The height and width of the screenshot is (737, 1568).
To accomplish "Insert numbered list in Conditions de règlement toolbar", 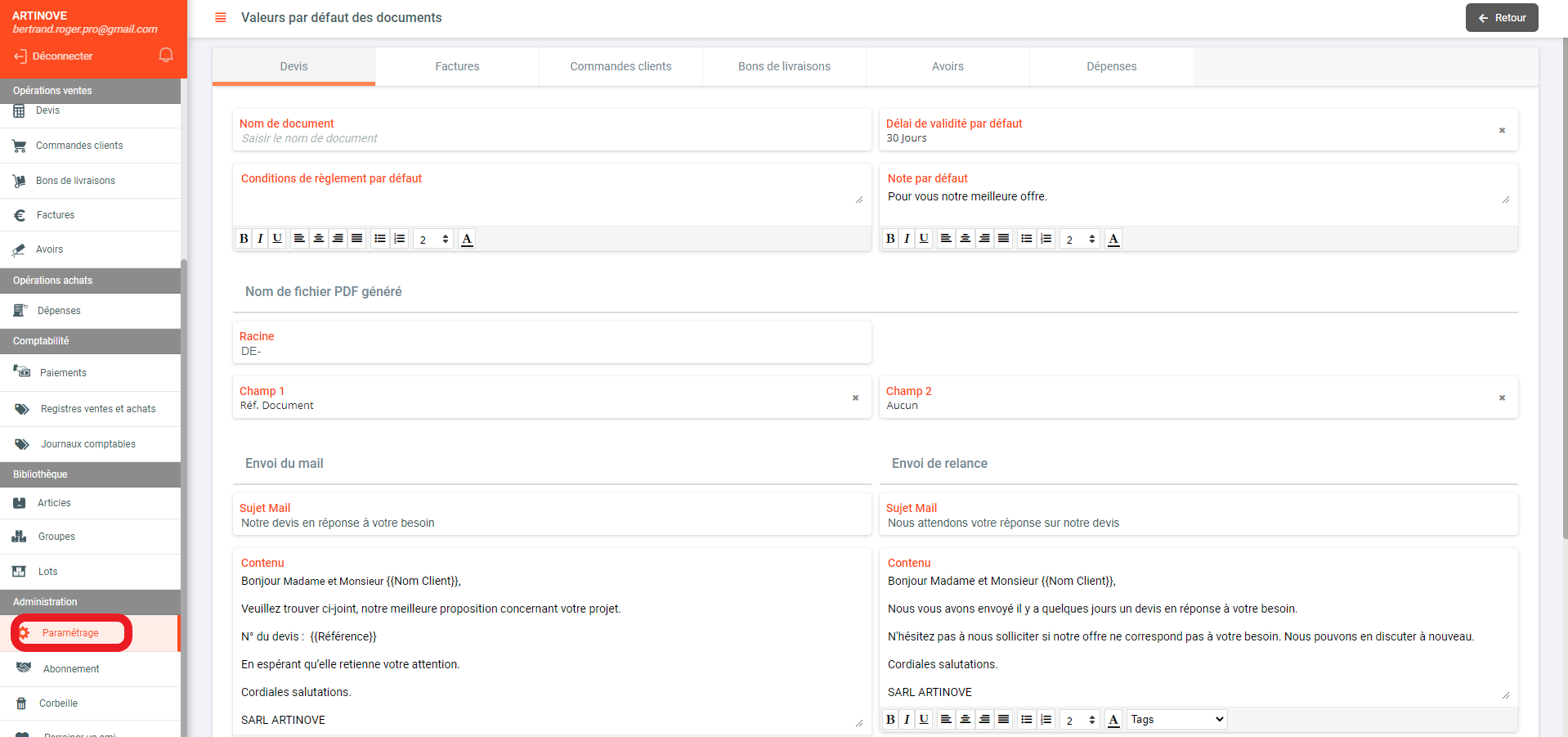I will (x=399, y=239).
